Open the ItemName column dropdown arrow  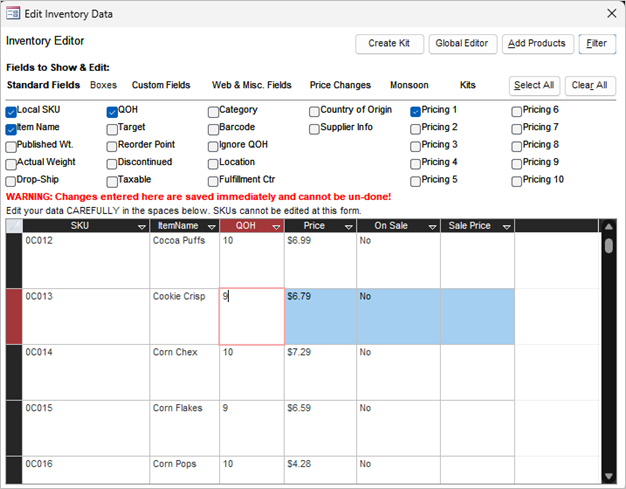tap(212, 227)
